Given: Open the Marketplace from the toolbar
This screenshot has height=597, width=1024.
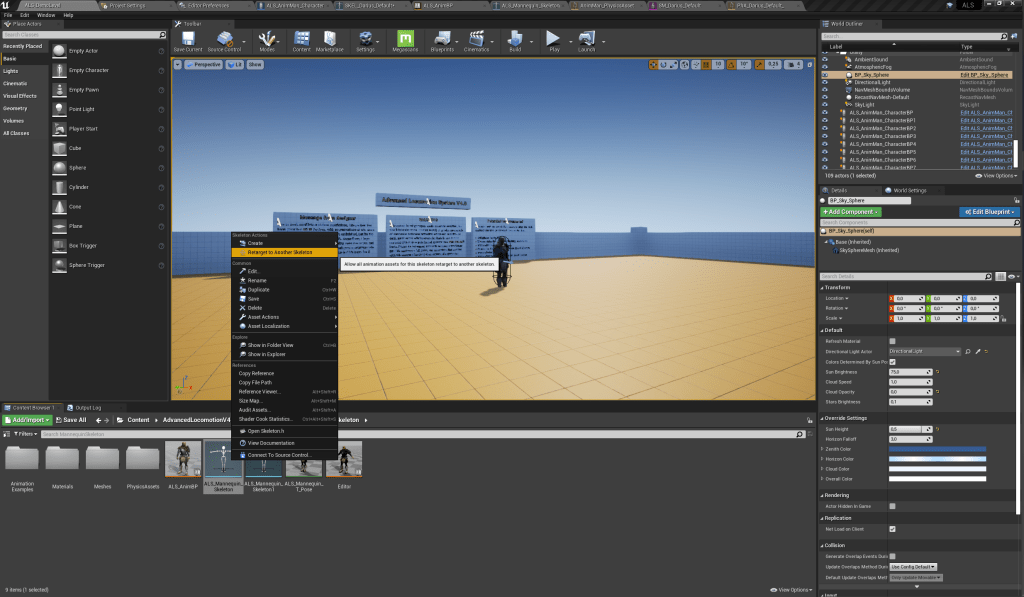Looking at the screenshot, I should tap(329, 40).
